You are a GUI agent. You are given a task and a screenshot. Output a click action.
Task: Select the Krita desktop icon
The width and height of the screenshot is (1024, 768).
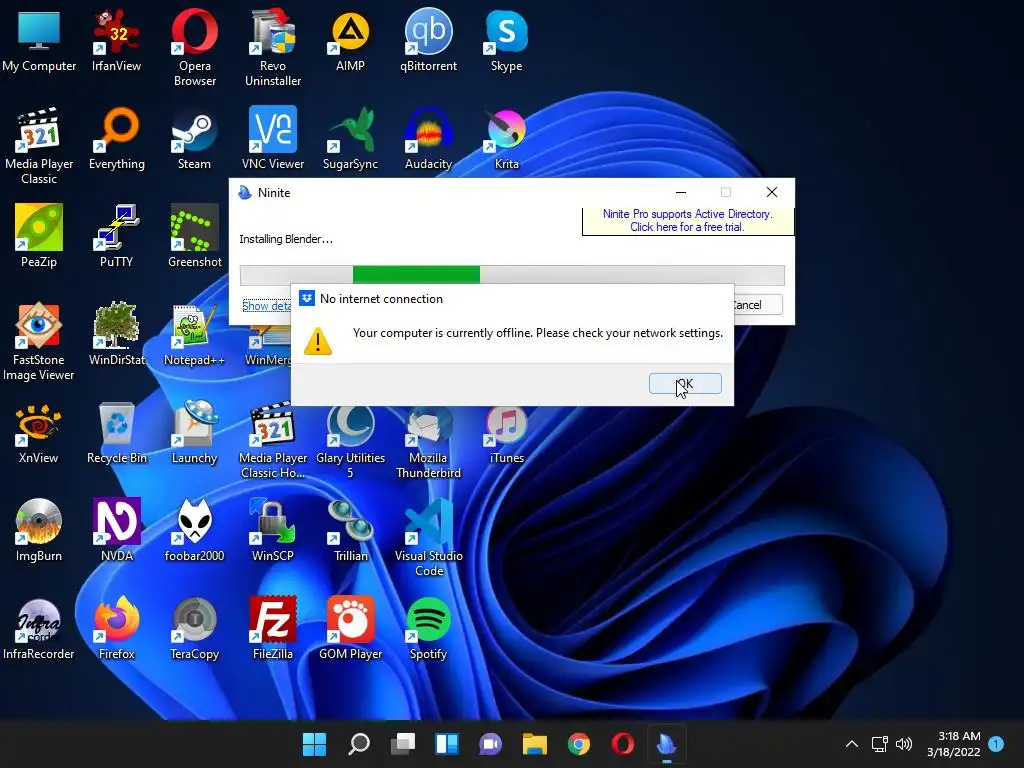pos(507,138)
